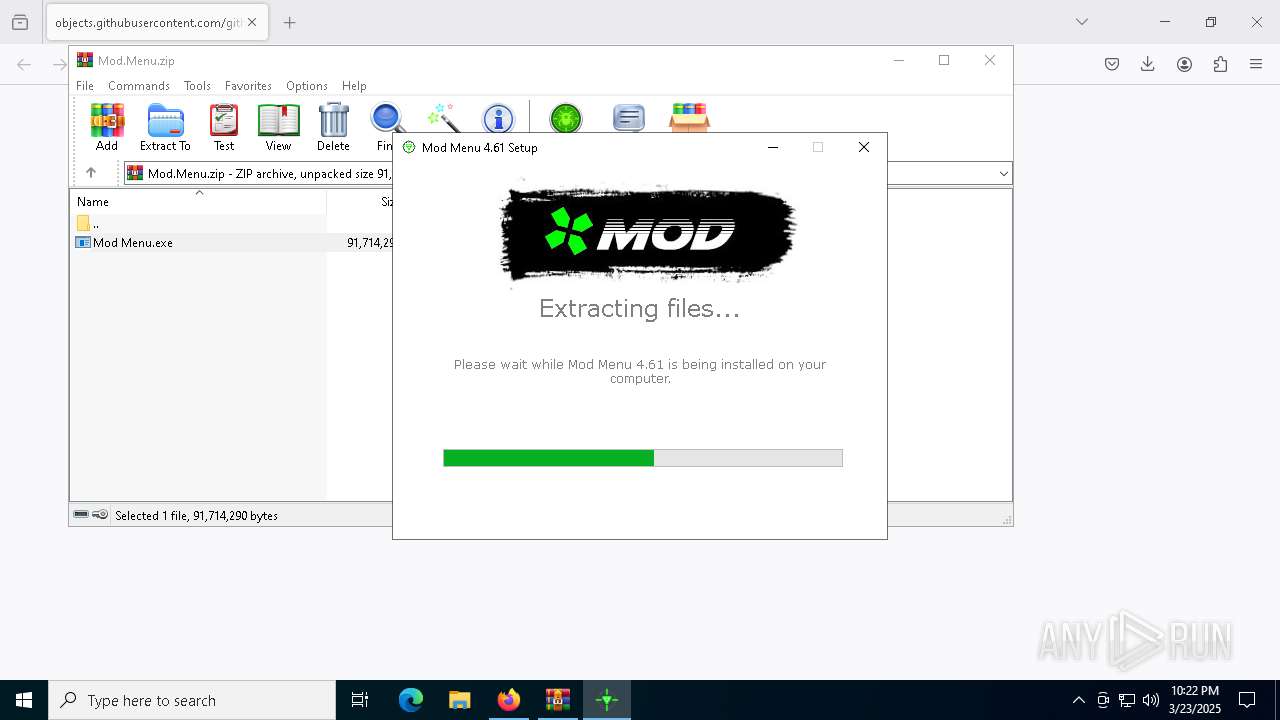Open the Firefox hamburger application menu
The height and width of the screenshot is (720, 1280).
point(1256,64)
